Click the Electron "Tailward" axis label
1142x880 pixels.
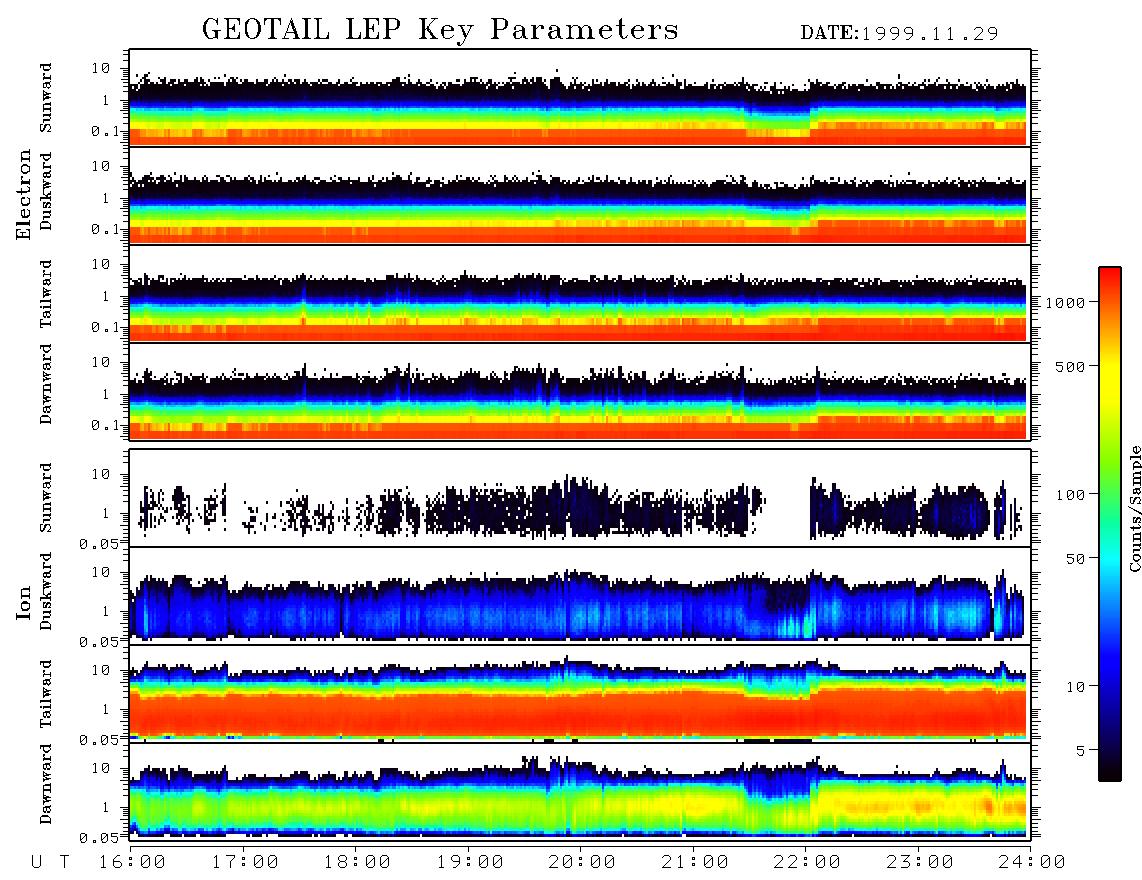click(46, 293)
